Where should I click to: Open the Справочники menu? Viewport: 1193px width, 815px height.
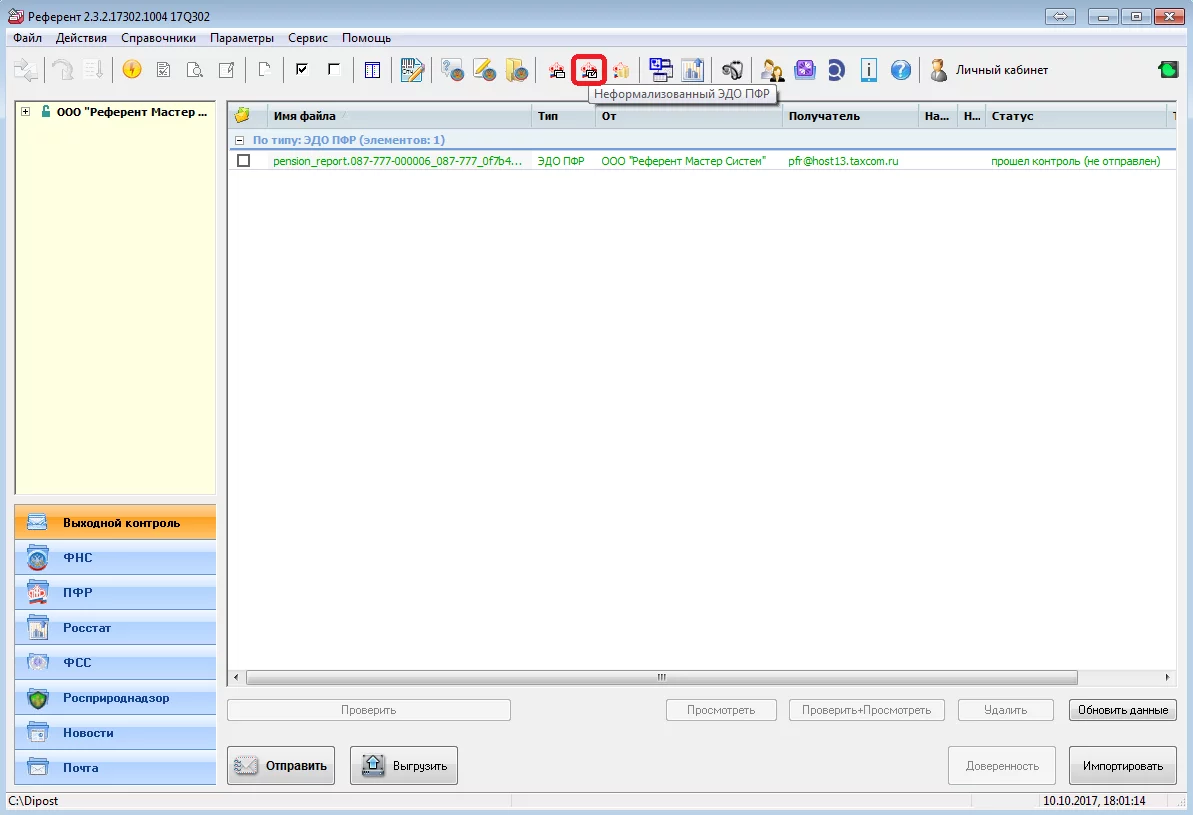(x=158, y=38)
